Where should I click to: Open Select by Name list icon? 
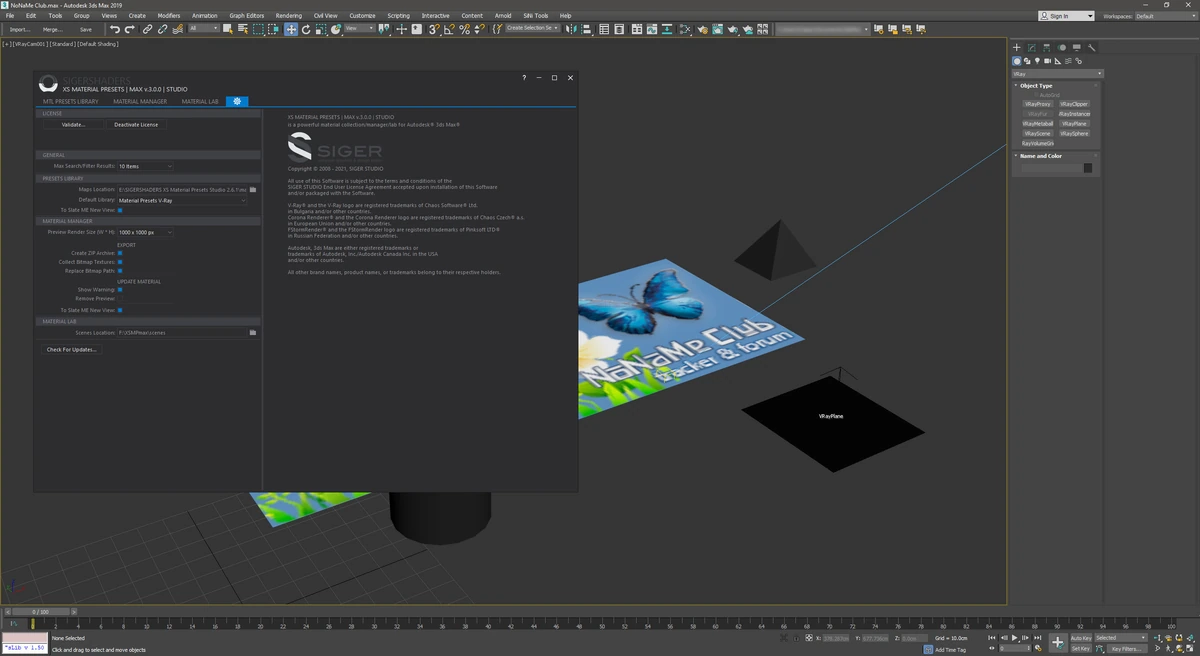[x=243, y=29]
